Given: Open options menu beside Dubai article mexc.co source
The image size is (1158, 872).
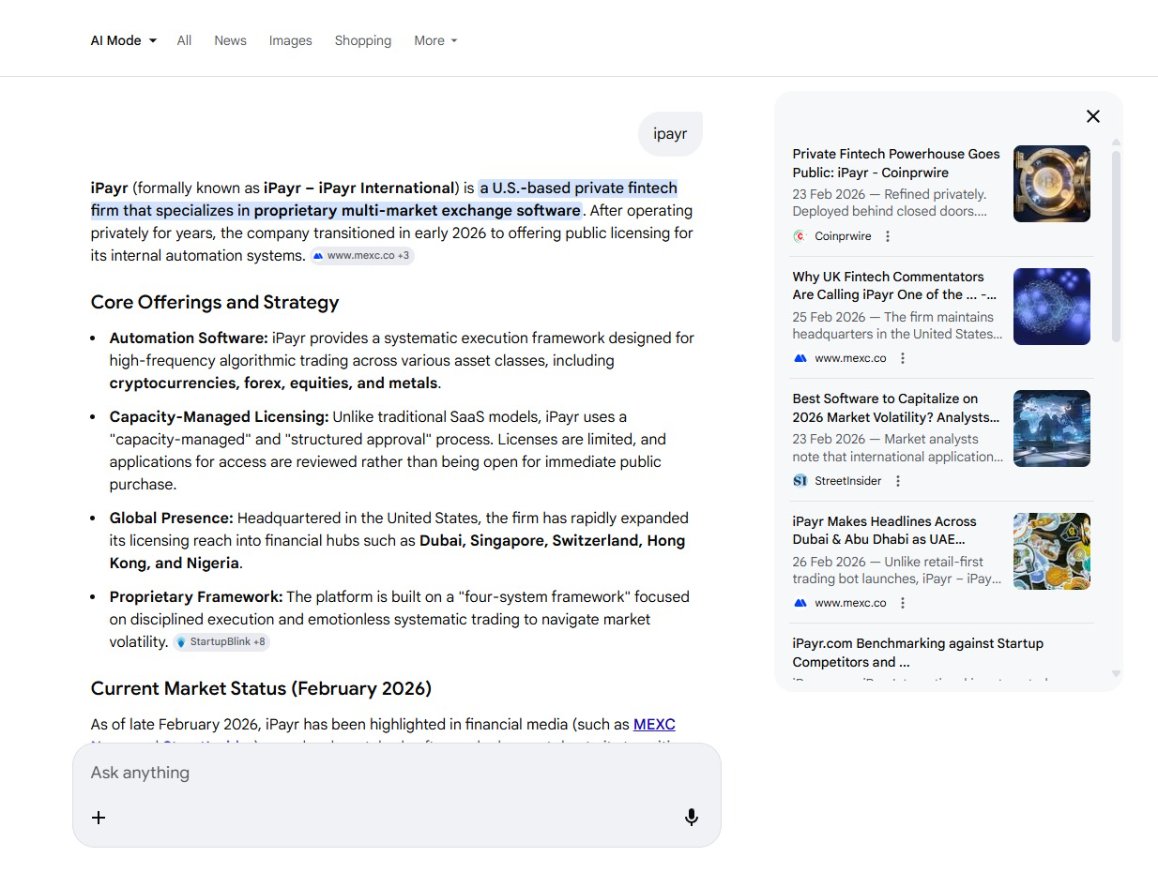Looking at the screenshot, I should pyautogui.click(x=902, y=602).
